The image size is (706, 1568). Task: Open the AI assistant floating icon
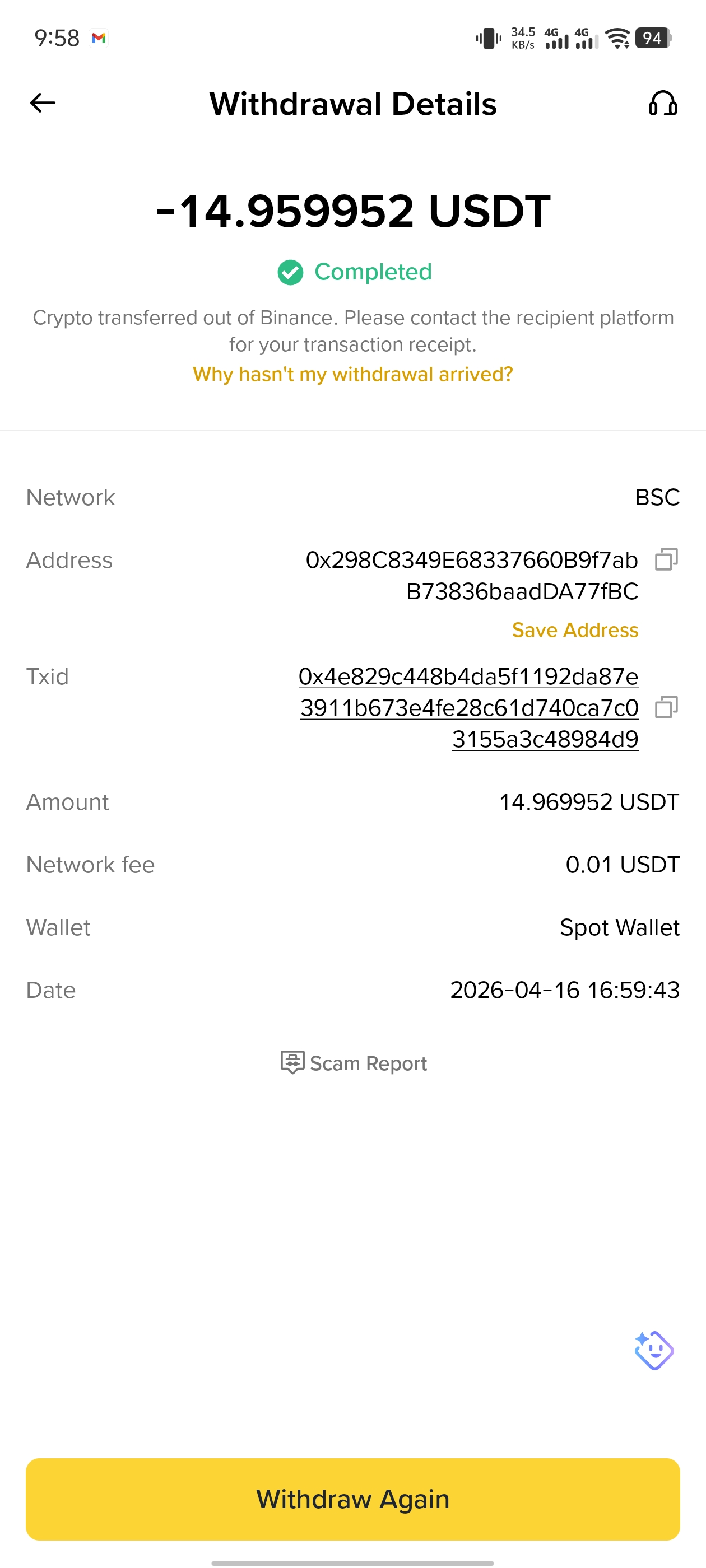654,1350
